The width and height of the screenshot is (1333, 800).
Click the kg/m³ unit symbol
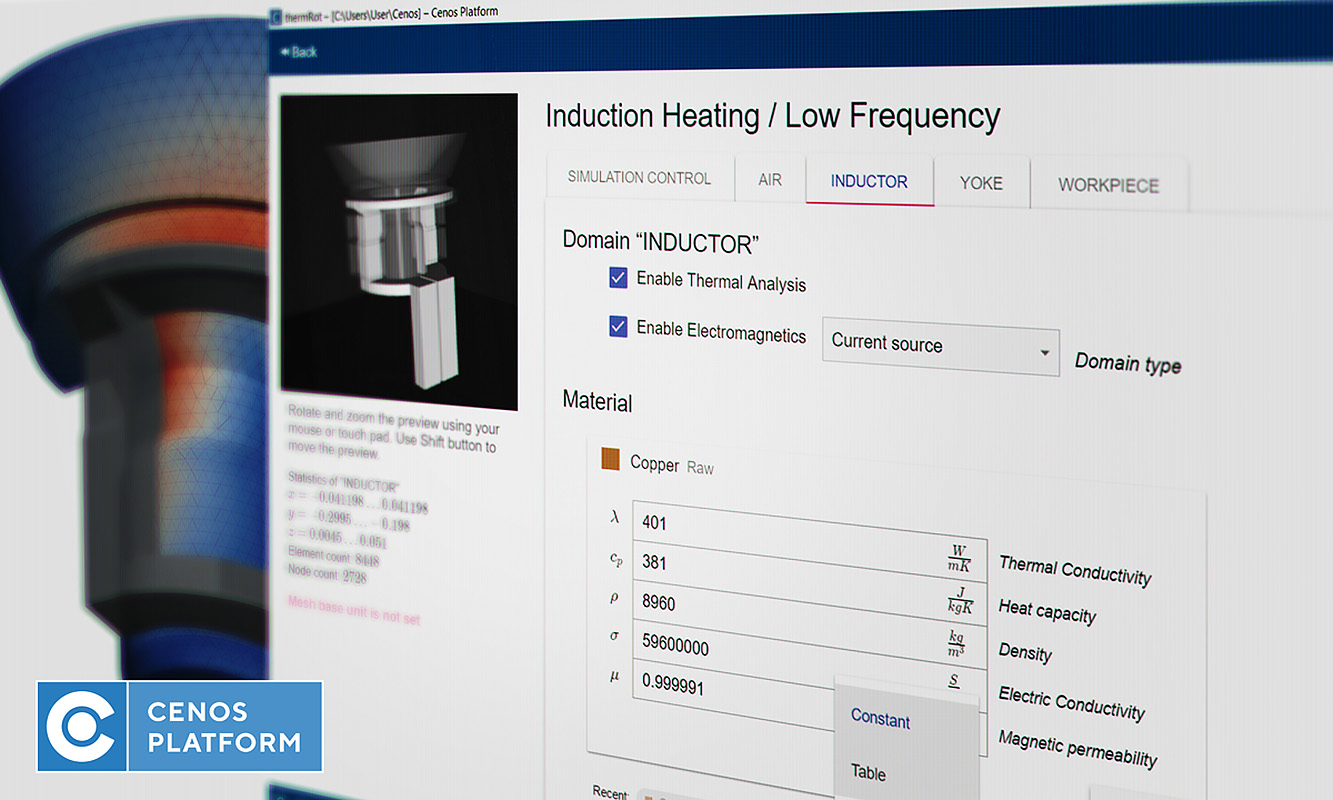(956, 643)
